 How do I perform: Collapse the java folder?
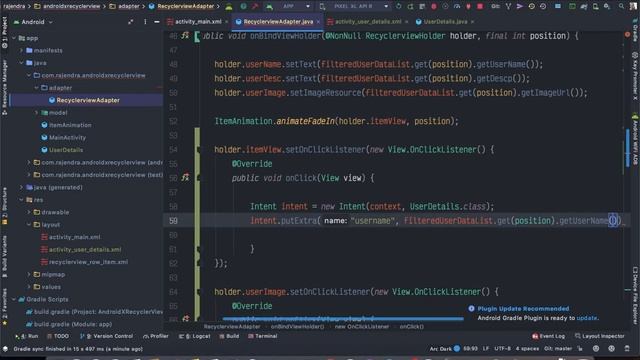(x=21, y=63)
